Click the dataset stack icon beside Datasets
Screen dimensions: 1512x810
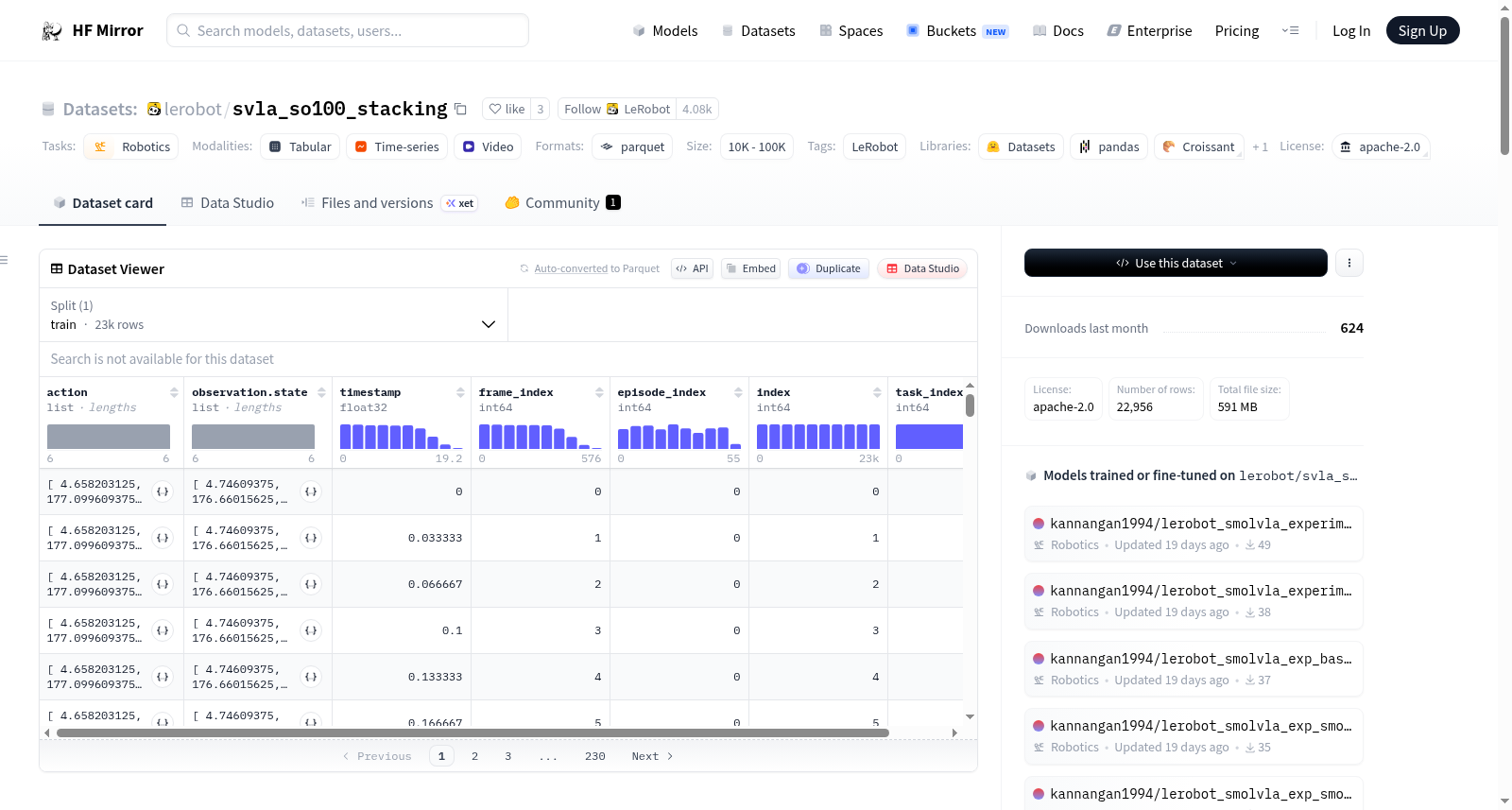48,110
